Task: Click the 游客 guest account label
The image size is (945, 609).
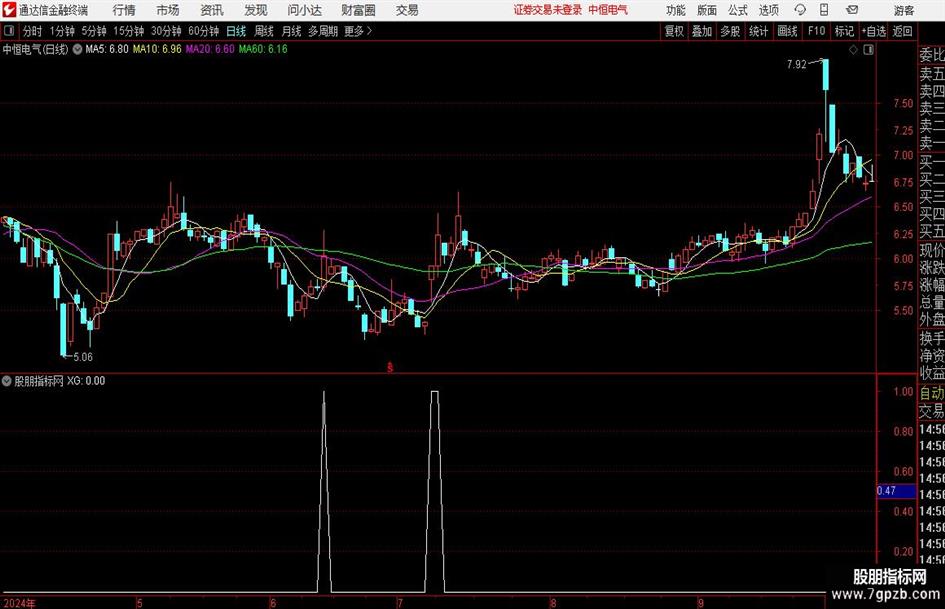Action: [x=904, y=10]
